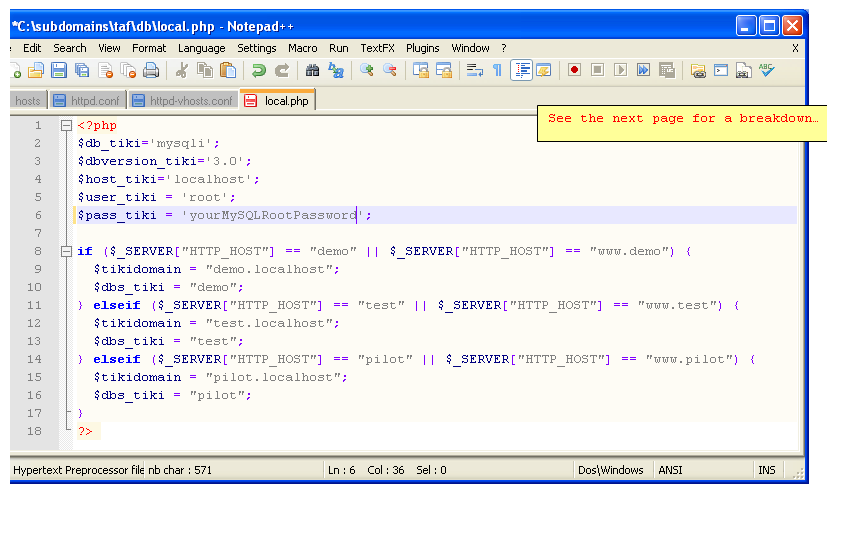The width and height of the screenshot is (860, 533).
Task: Open the Language menu
Action: [x=201, y=48]
